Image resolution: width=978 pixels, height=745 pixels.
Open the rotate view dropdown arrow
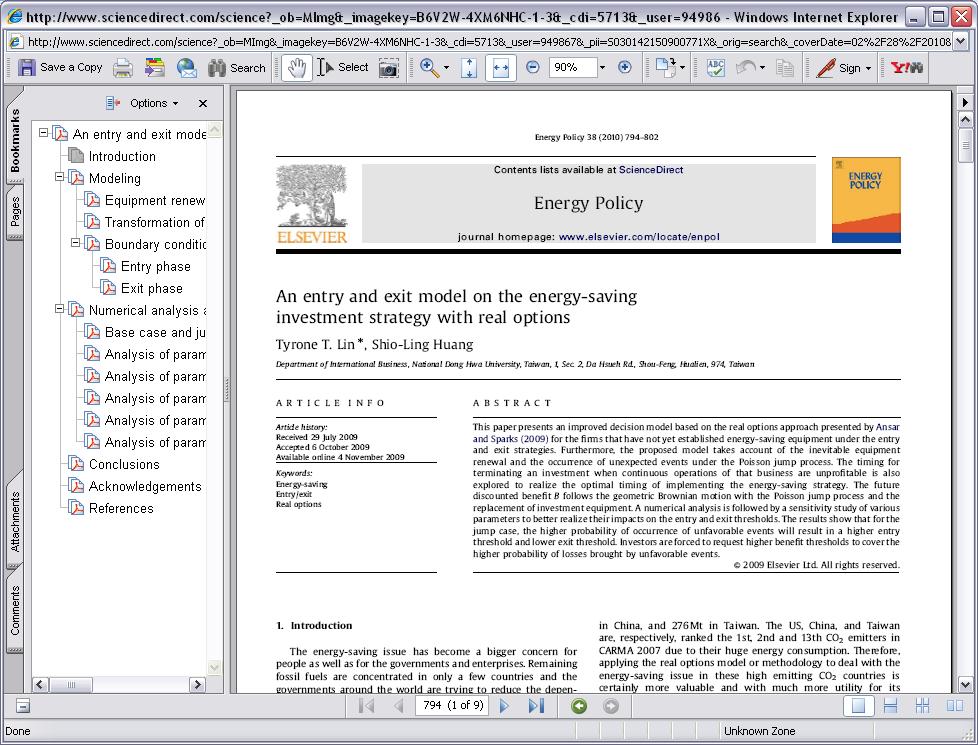coord(682,67)
